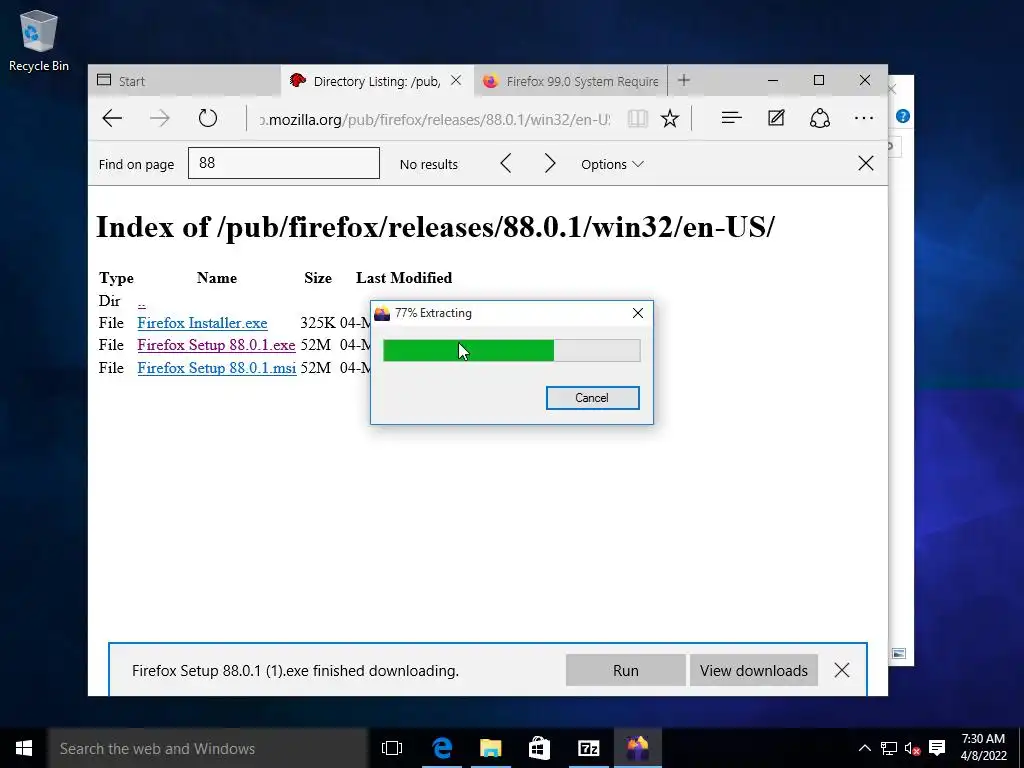This screenshot has height=768, width=1024.
Task: Click the blue help icon in background window
Action: pyautogui.click(x=903, y=116)
